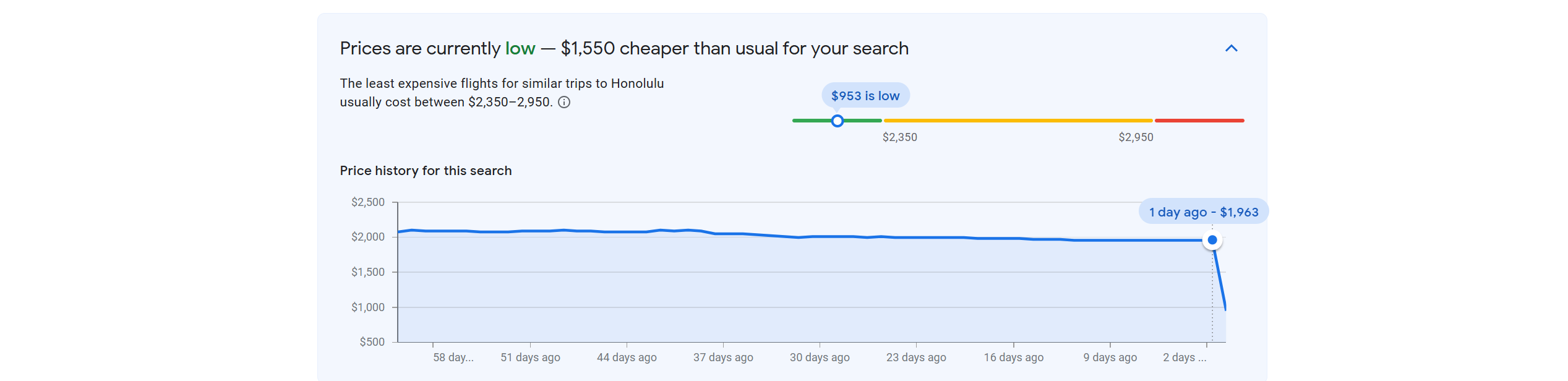This screenshot has height=381, width=1568.
Task: Click the red high-price range segment
Action: pyautogui.click(x=1199, y=121)
